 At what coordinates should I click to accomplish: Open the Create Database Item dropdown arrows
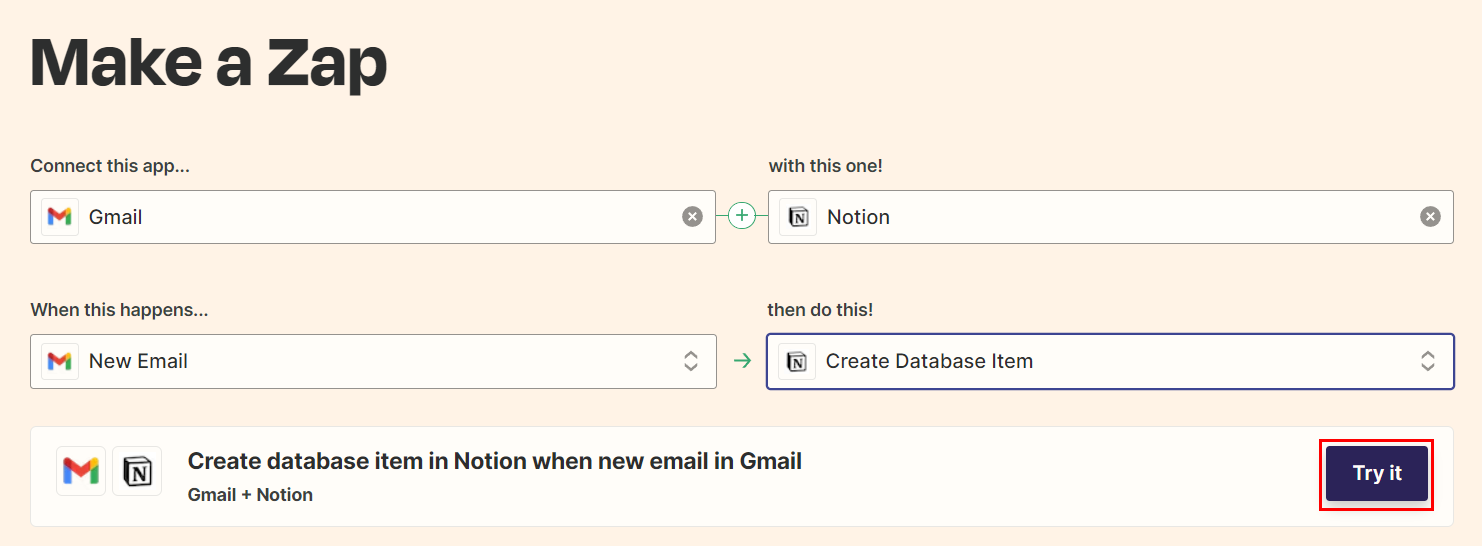pos(1428,361)
